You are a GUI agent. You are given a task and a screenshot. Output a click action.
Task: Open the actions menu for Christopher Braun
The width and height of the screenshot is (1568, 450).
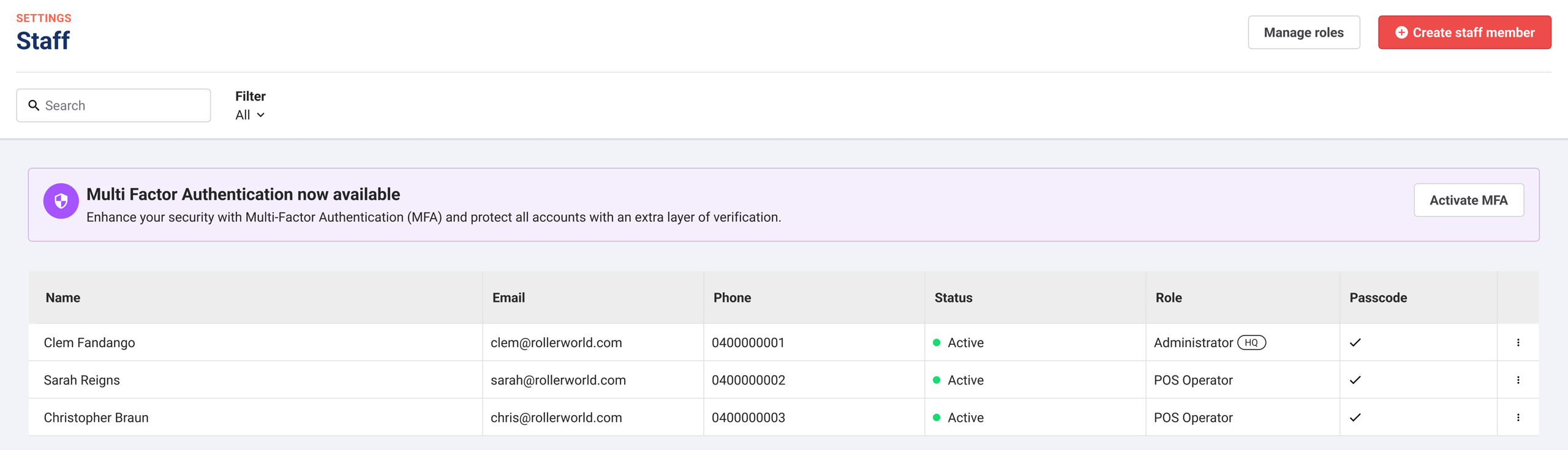tap(1517, 417)
